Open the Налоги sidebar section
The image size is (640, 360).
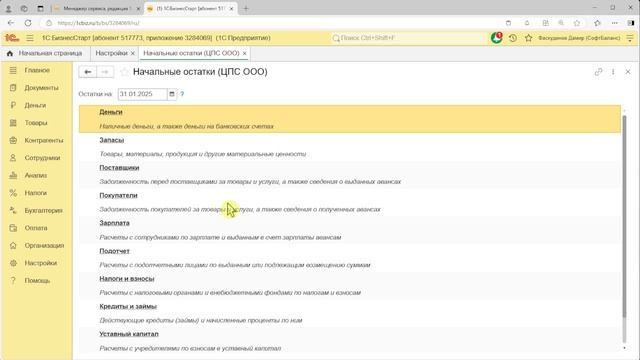point(37,193)
